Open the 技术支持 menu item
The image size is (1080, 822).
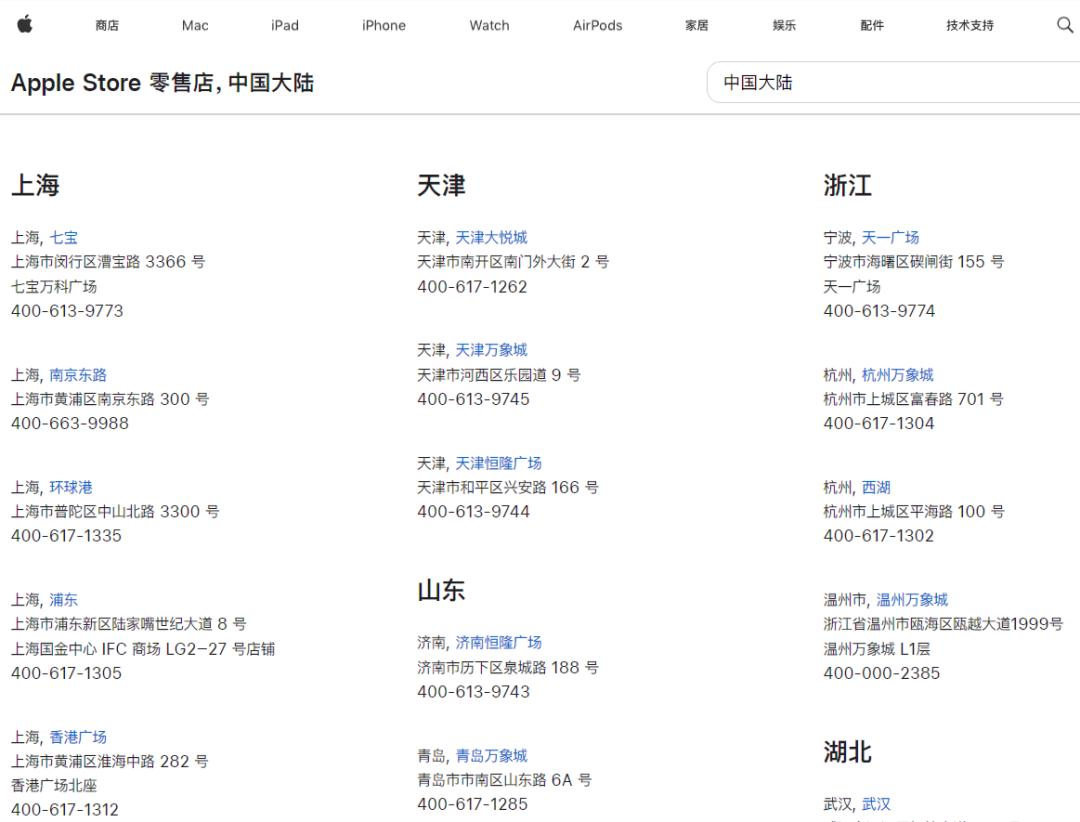coord(969,26)
